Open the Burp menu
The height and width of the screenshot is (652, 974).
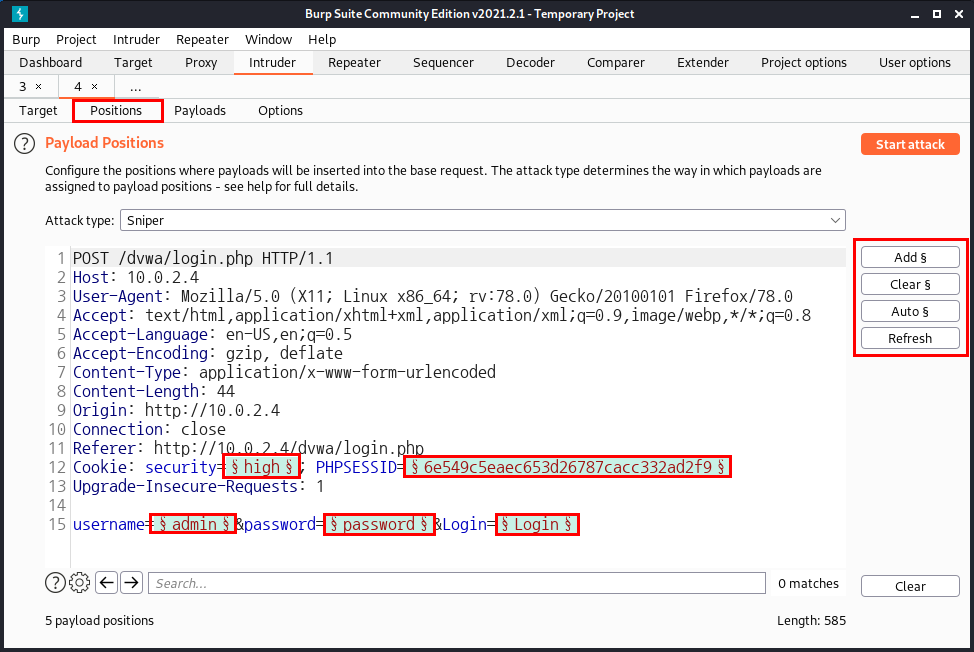point(26,39)
